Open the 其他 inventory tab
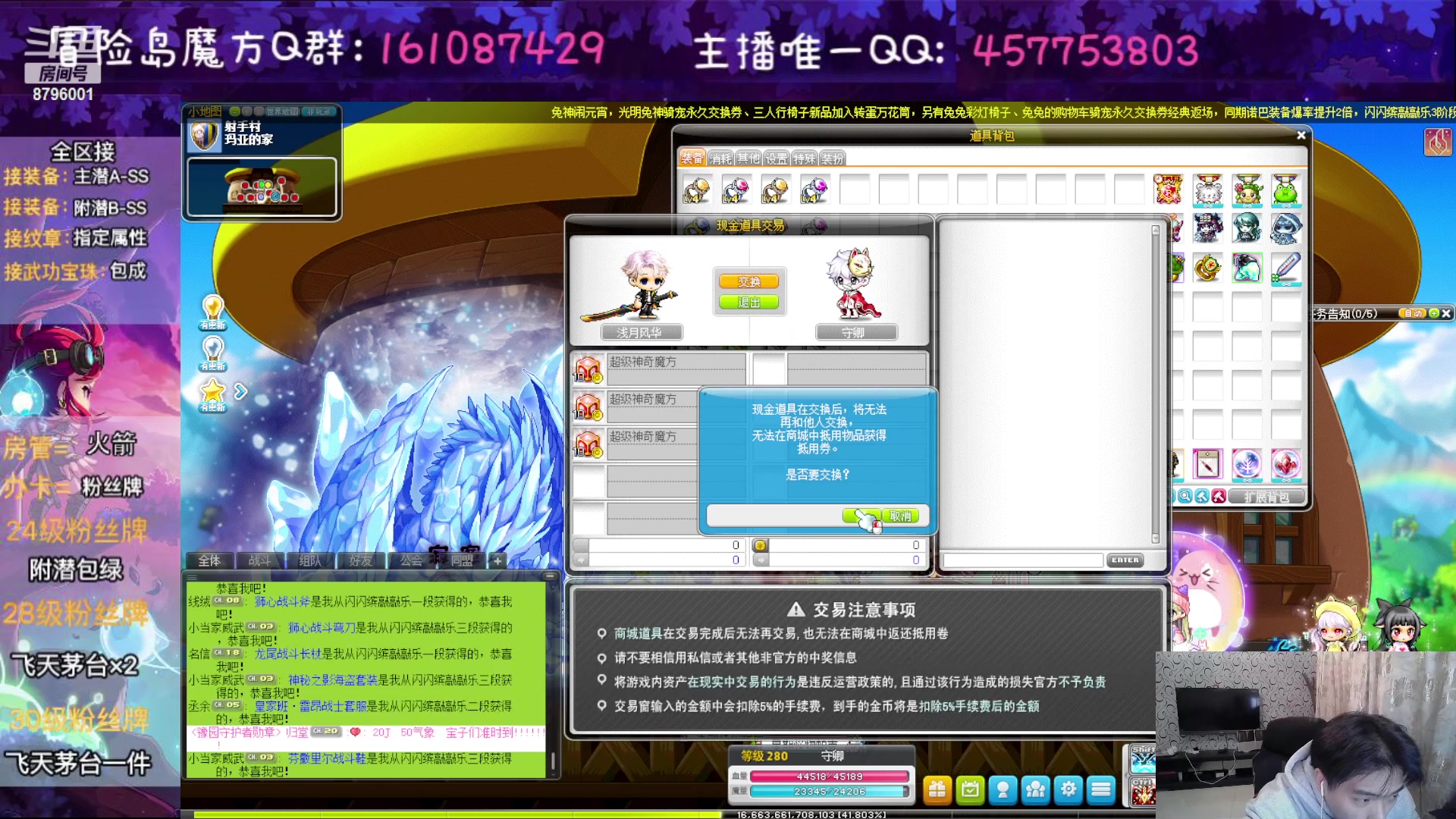The image size is (1456, 819). [748, 158]
